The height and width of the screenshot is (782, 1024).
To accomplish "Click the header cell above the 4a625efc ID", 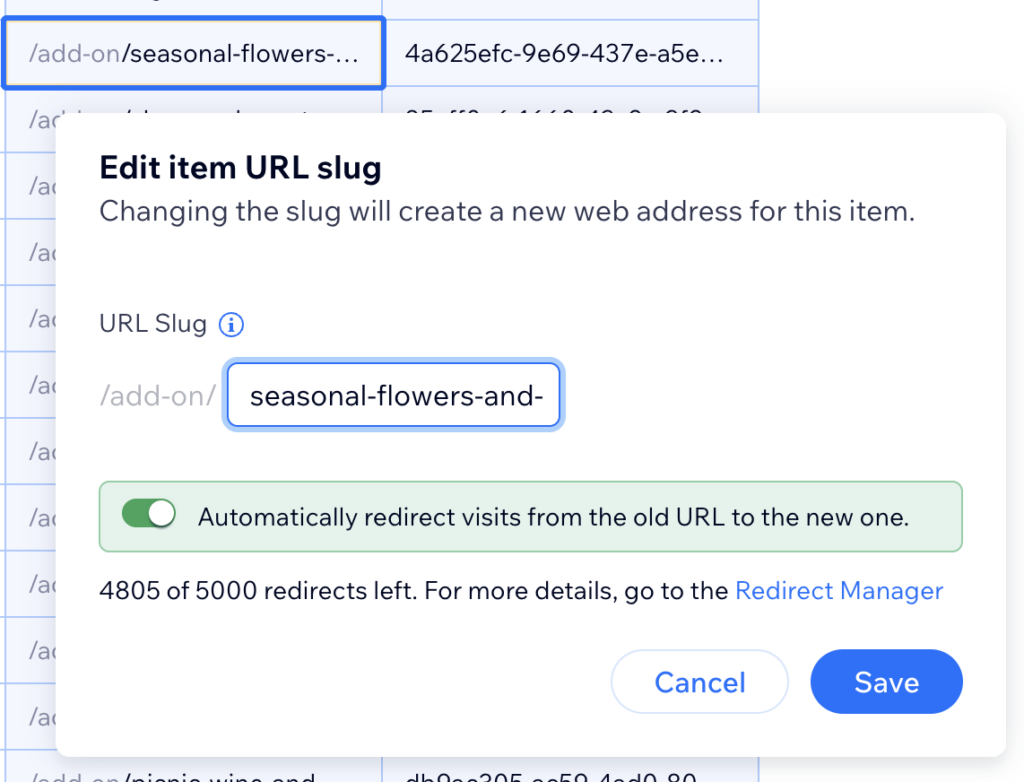I will (x=571, y=9).
